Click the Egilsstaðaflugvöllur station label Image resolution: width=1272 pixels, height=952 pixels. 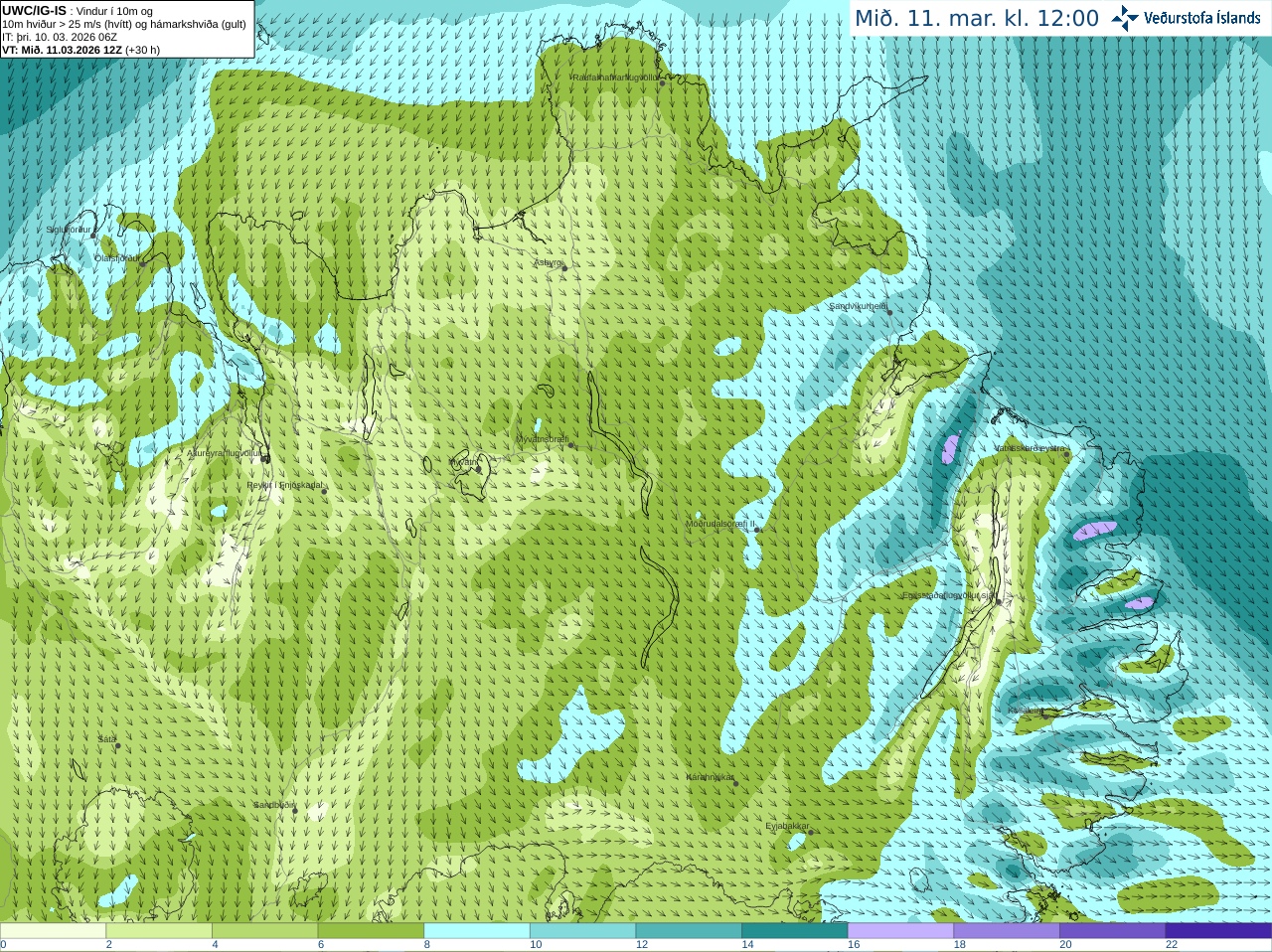[x=948, y=595]
